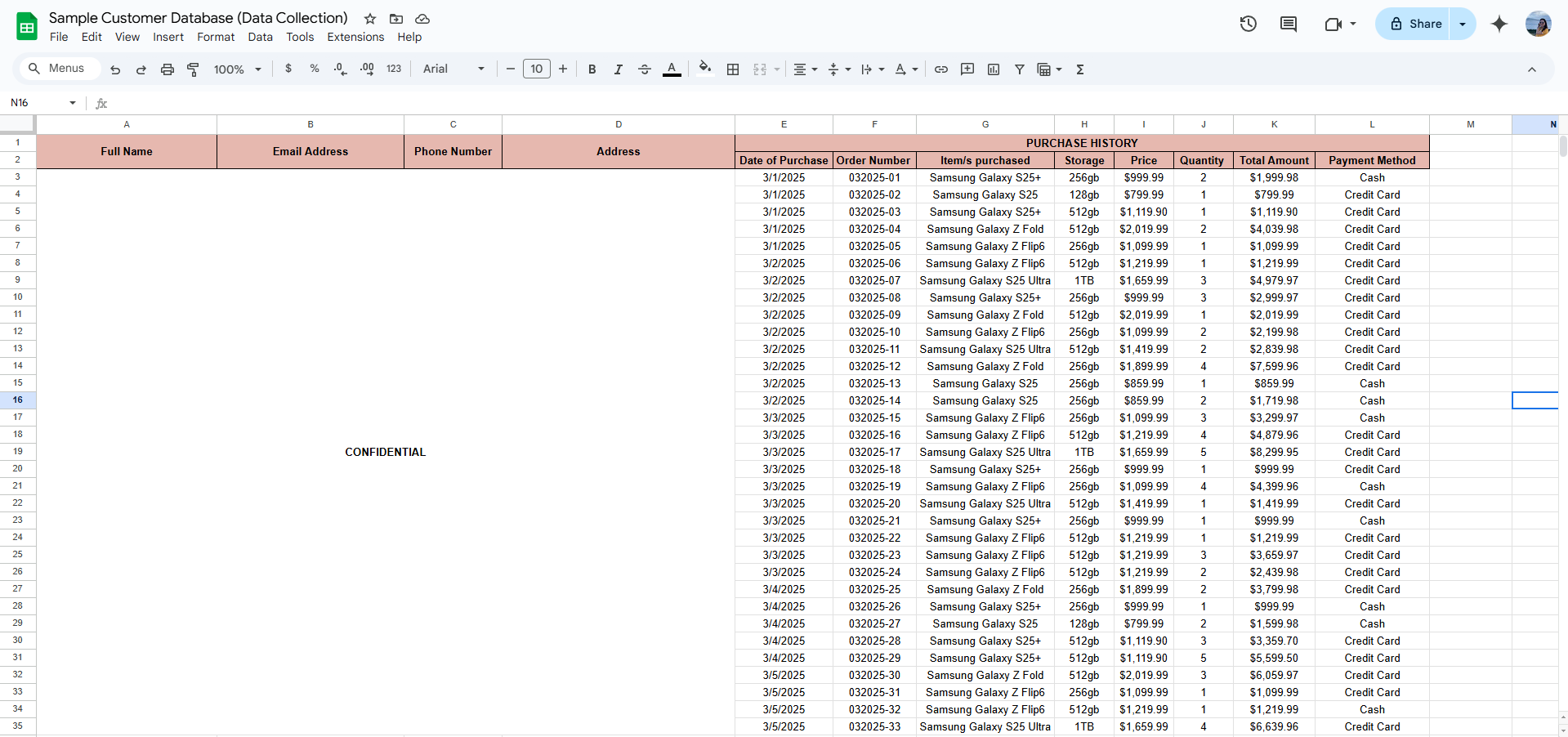Image resolution: width=1568 pixels, height=737 pixels.
Task: Open the Borders tool
Action: point(733,69)
